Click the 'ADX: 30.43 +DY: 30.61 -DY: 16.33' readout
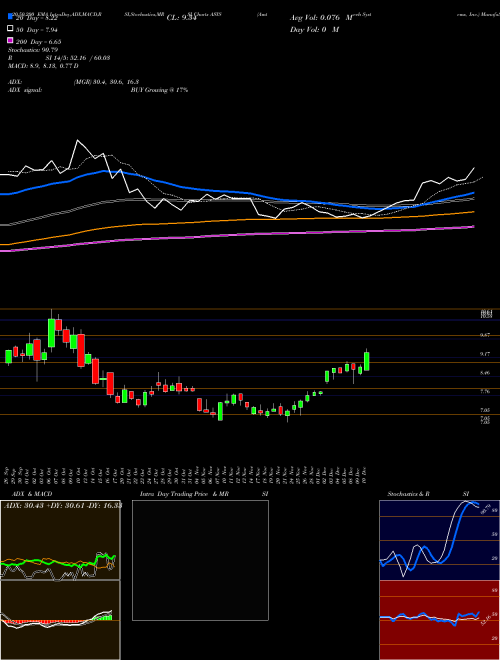This screenshot has height=660, width=500. (63, 506)
